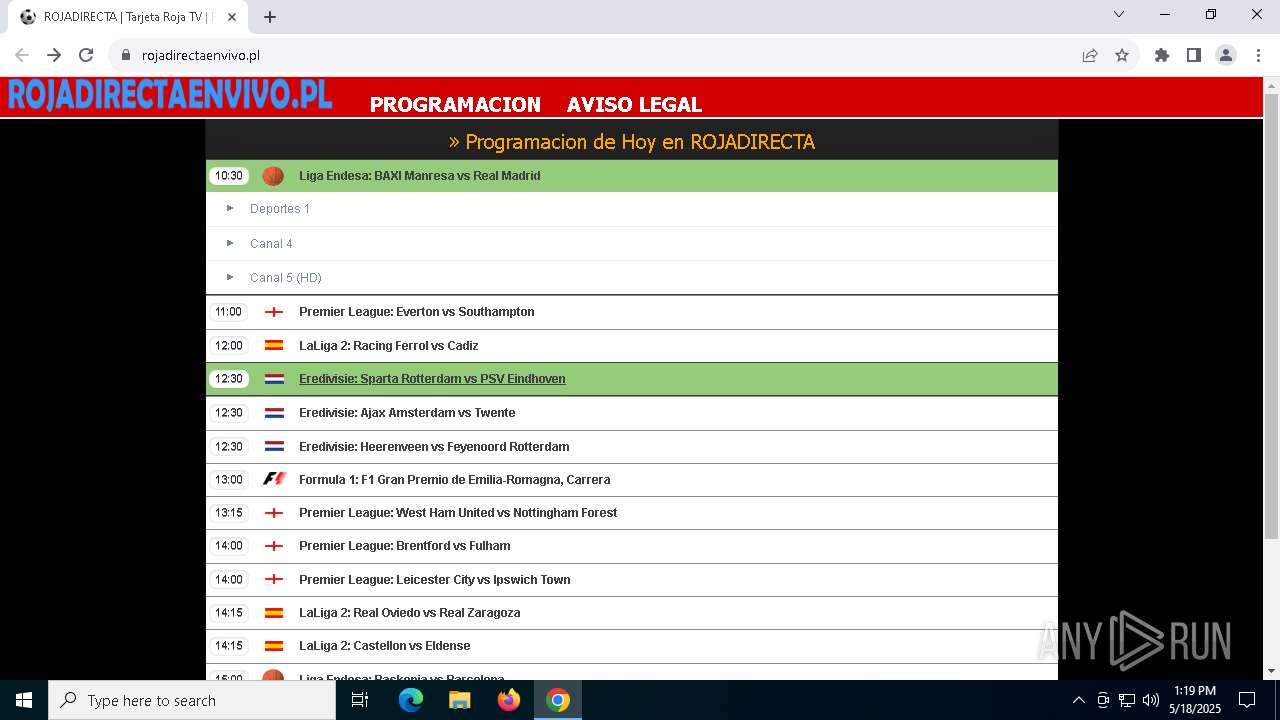Go back using the browser back arrow

(22, 55)
